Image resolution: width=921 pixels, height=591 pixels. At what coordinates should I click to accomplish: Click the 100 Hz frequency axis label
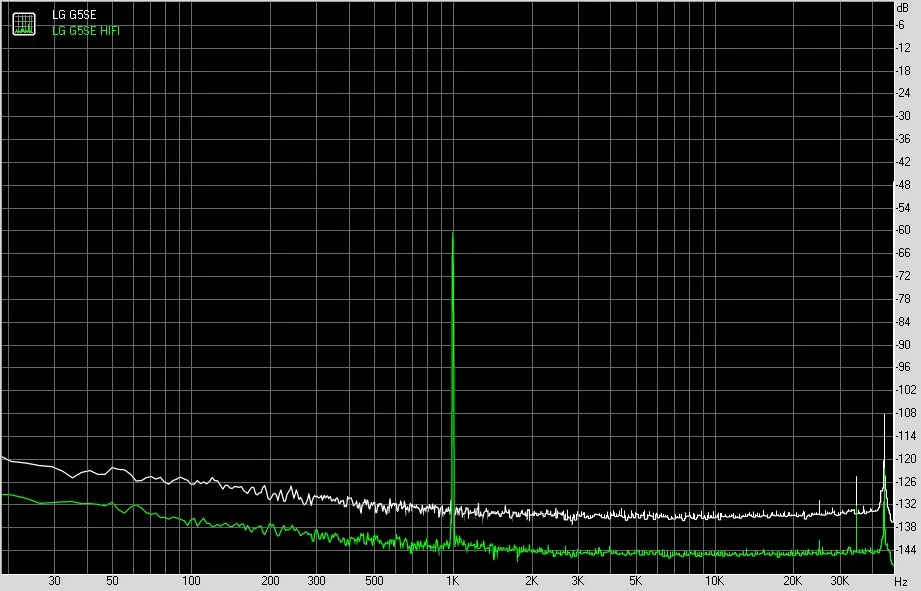click(x=191, y=581)
